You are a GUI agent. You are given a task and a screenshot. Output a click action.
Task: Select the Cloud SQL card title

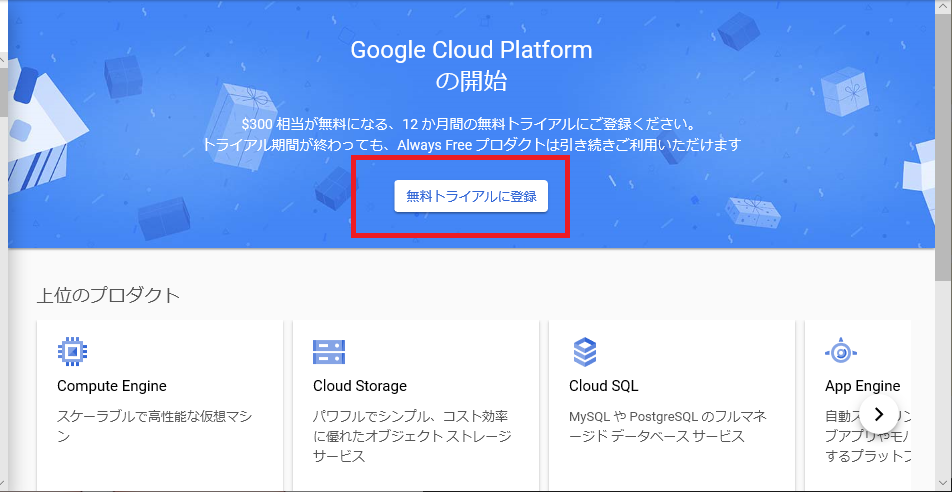point(604,386)
